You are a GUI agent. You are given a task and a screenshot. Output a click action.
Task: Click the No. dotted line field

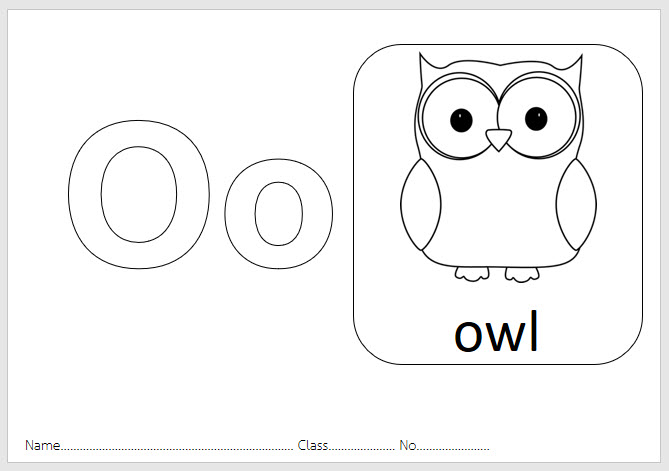[x=453, y=446]
